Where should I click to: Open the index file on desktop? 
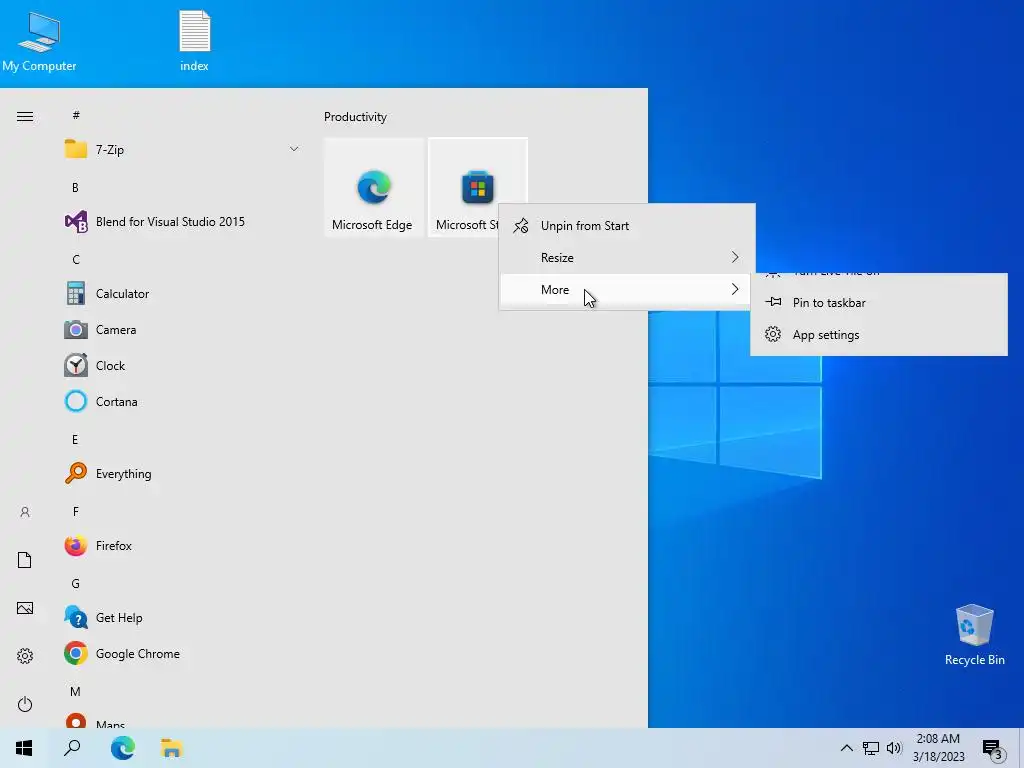click(195, 40)
